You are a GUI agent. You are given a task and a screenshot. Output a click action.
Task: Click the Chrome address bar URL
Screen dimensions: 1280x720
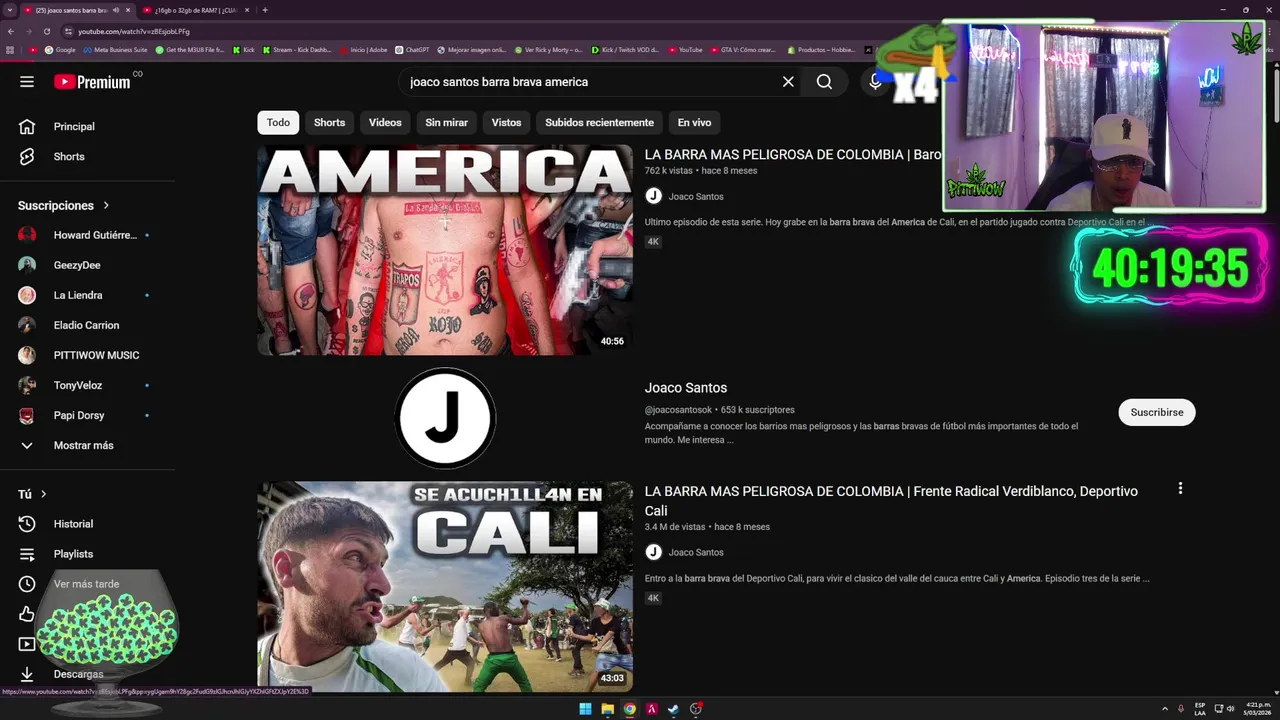pyautogui.click(x=134, y=31)
